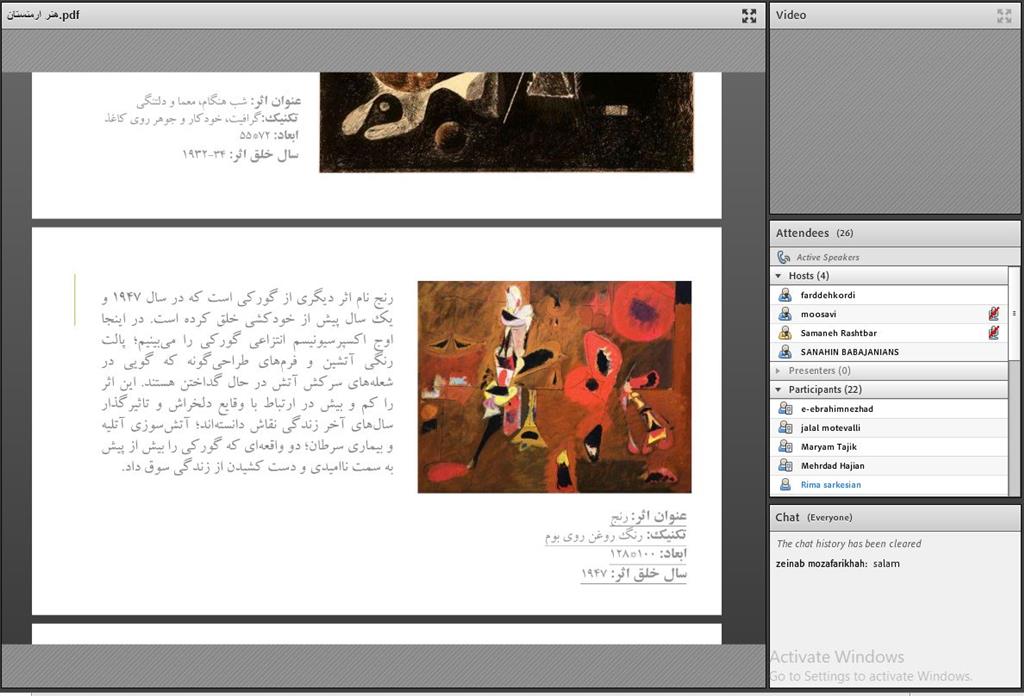Select participant jalal motevalli
Image resolution: width=1024 pixels, height=696 pixels.
(889, 428)
